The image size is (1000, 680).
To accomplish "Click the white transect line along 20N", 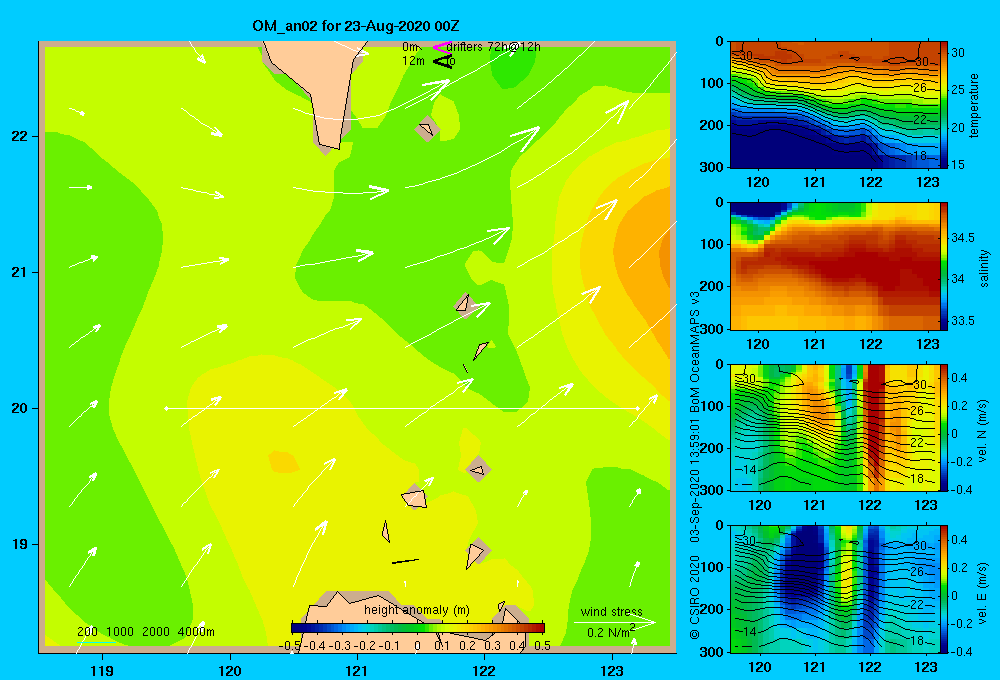I will coord(402,408).
